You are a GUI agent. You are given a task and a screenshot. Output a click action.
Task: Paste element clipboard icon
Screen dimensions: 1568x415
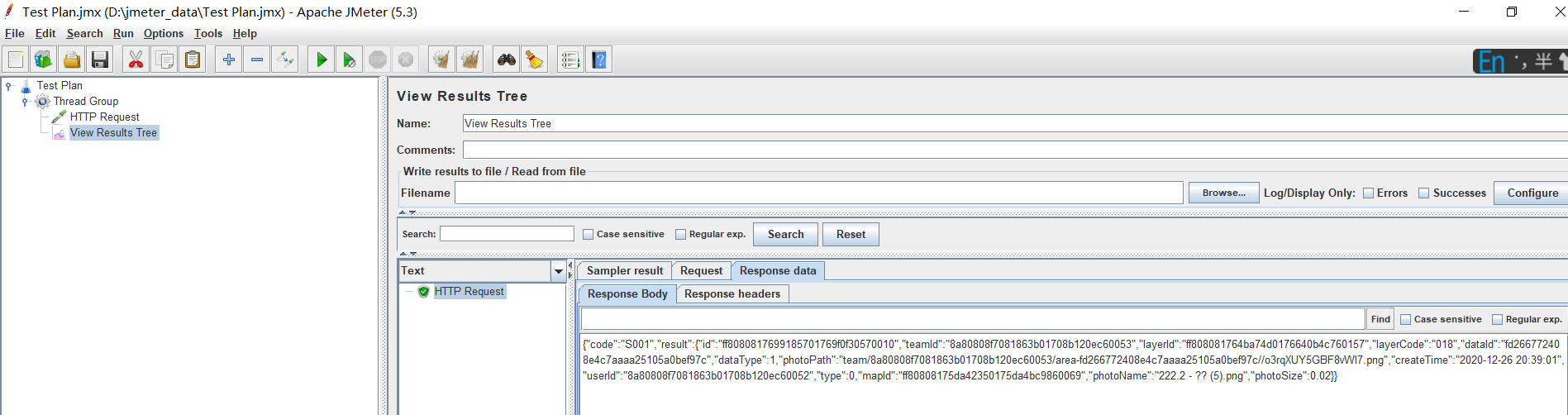click(193, 60)
